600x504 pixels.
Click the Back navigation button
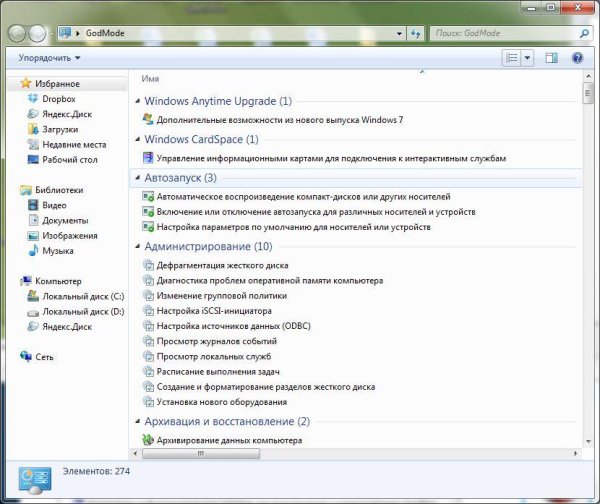(x=17, y=33)
